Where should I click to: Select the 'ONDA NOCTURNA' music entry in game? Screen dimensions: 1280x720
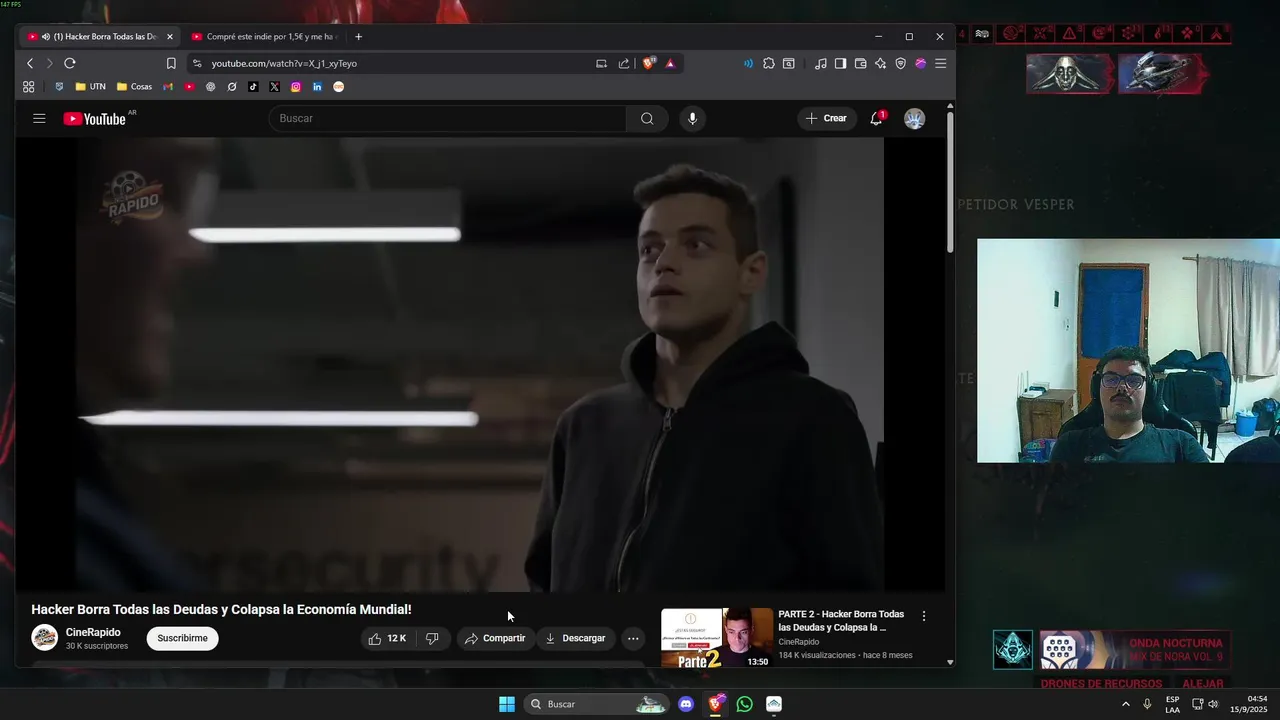(1134, 650)
